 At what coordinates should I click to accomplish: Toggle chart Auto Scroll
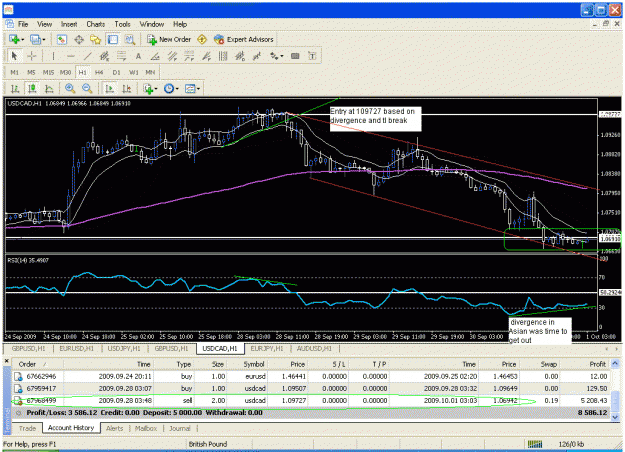coord(109,88)
